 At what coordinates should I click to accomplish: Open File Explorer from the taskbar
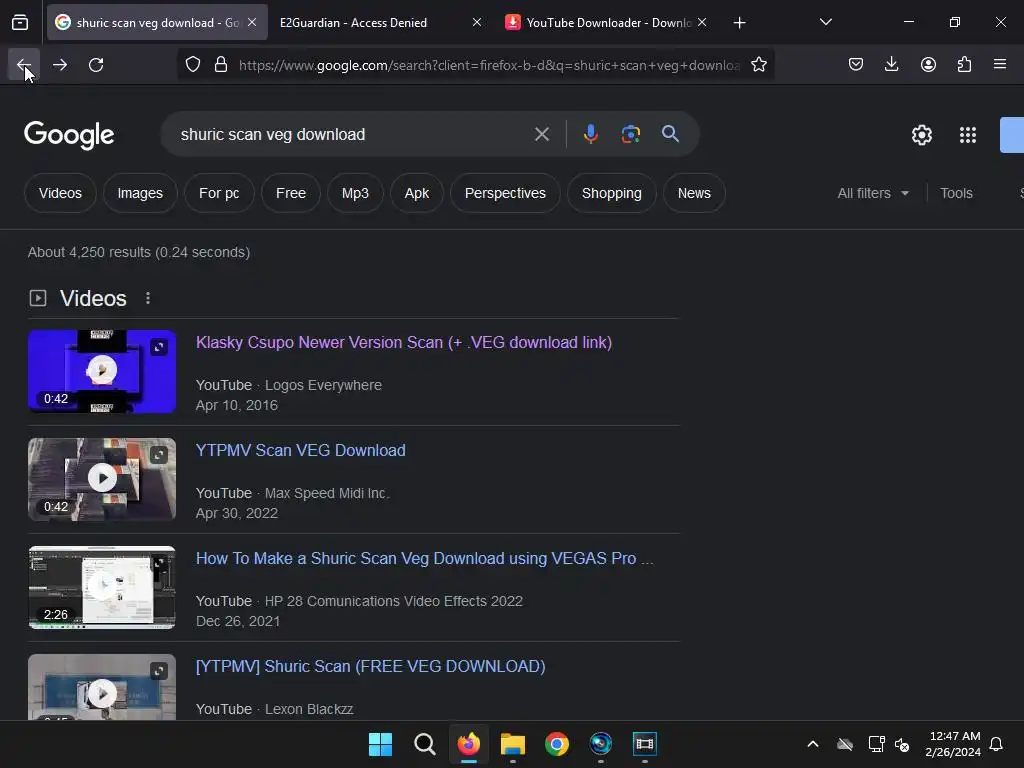click(x=513, y=744)
